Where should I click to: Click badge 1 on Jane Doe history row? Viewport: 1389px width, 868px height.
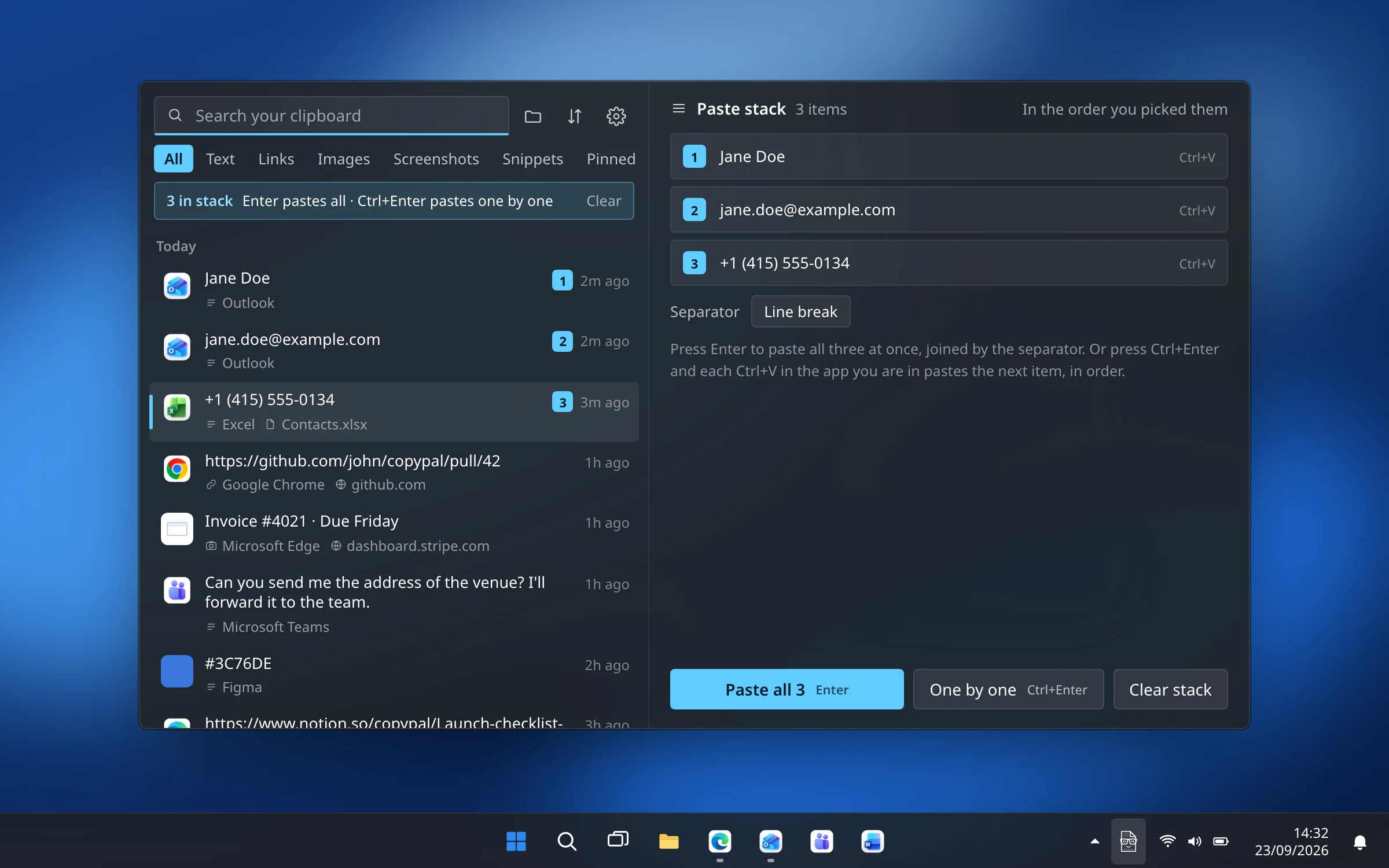tap(562, 281)
